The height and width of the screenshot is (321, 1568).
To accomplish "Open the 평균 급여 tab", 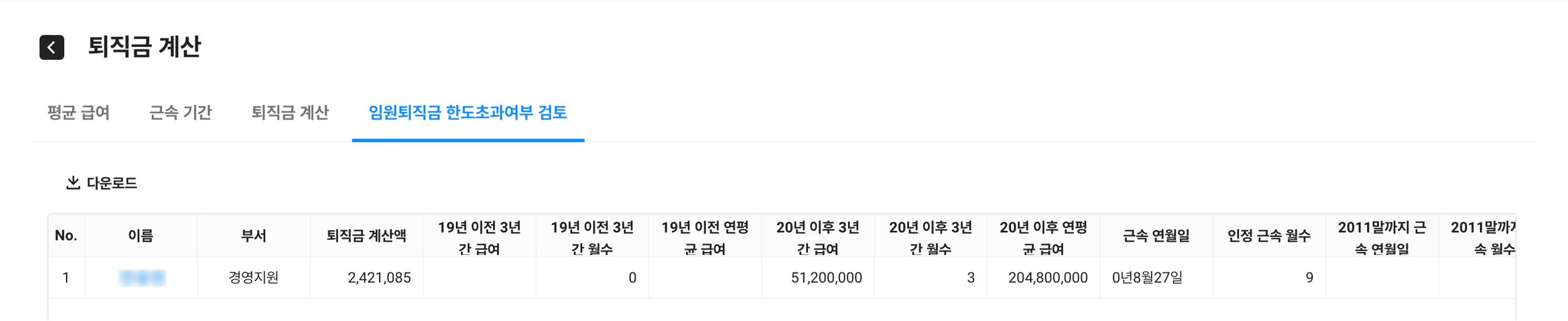I will tap(79, 113).
